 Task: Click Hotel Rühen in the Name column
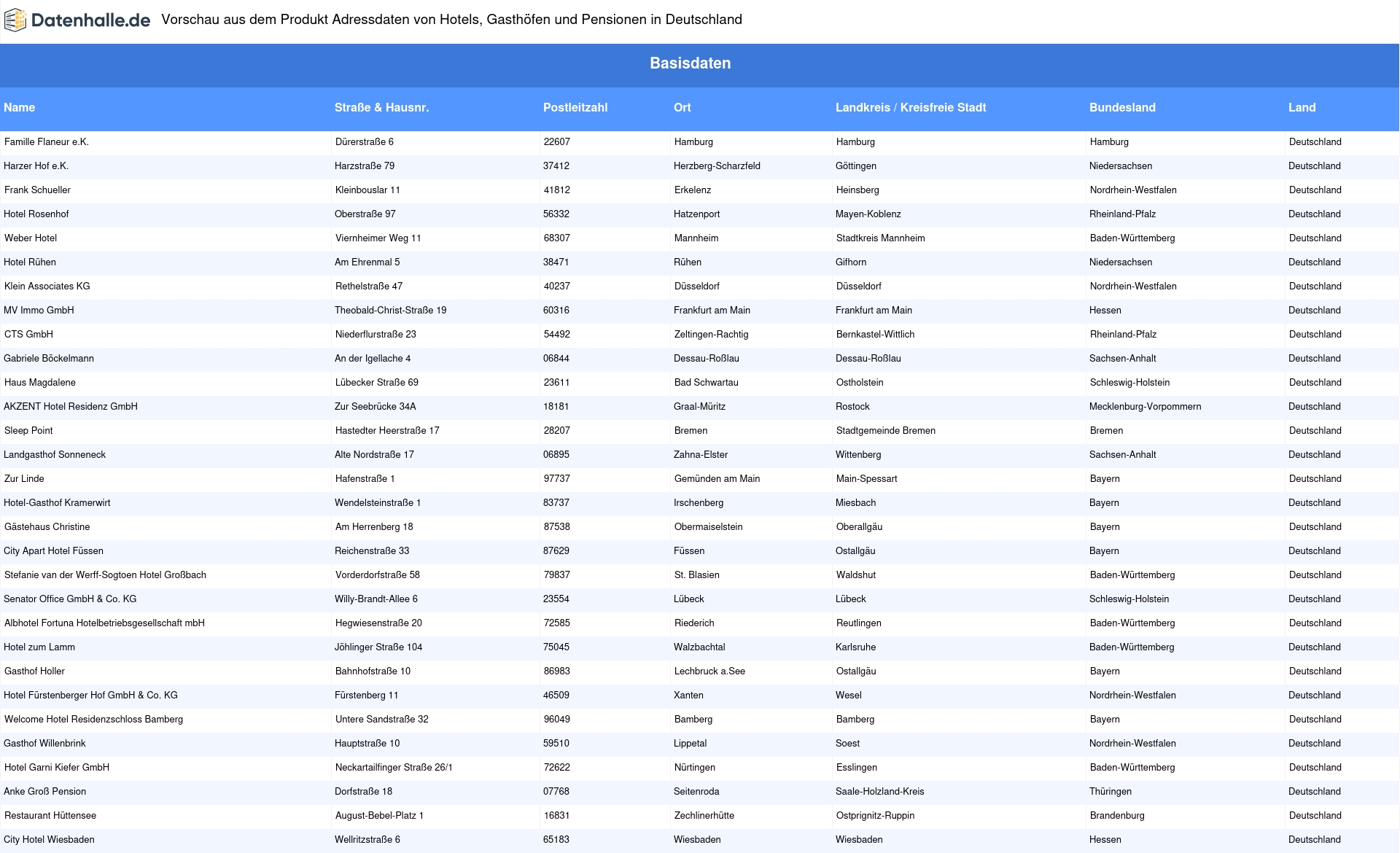pyautogui.click(x=30, y=262)
